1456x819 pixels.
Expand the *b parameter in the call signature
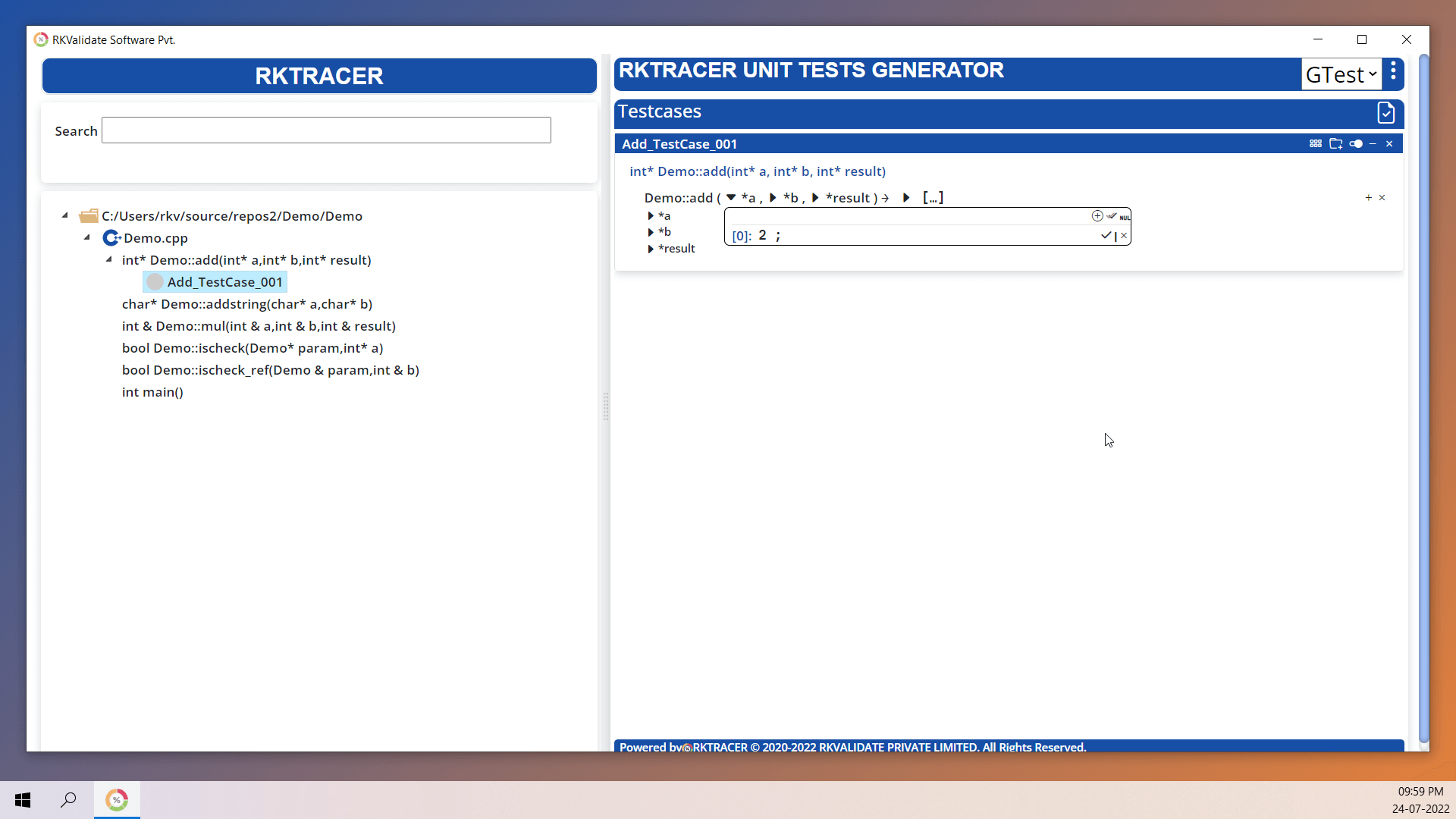(x=773, y=198)
